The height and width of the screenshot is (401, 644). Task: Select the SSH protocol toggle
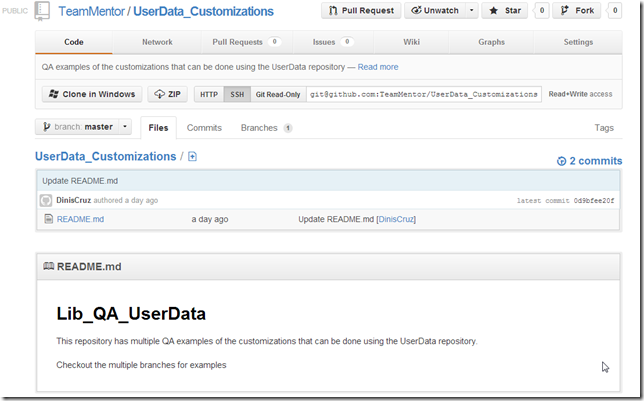pos(236,94)
